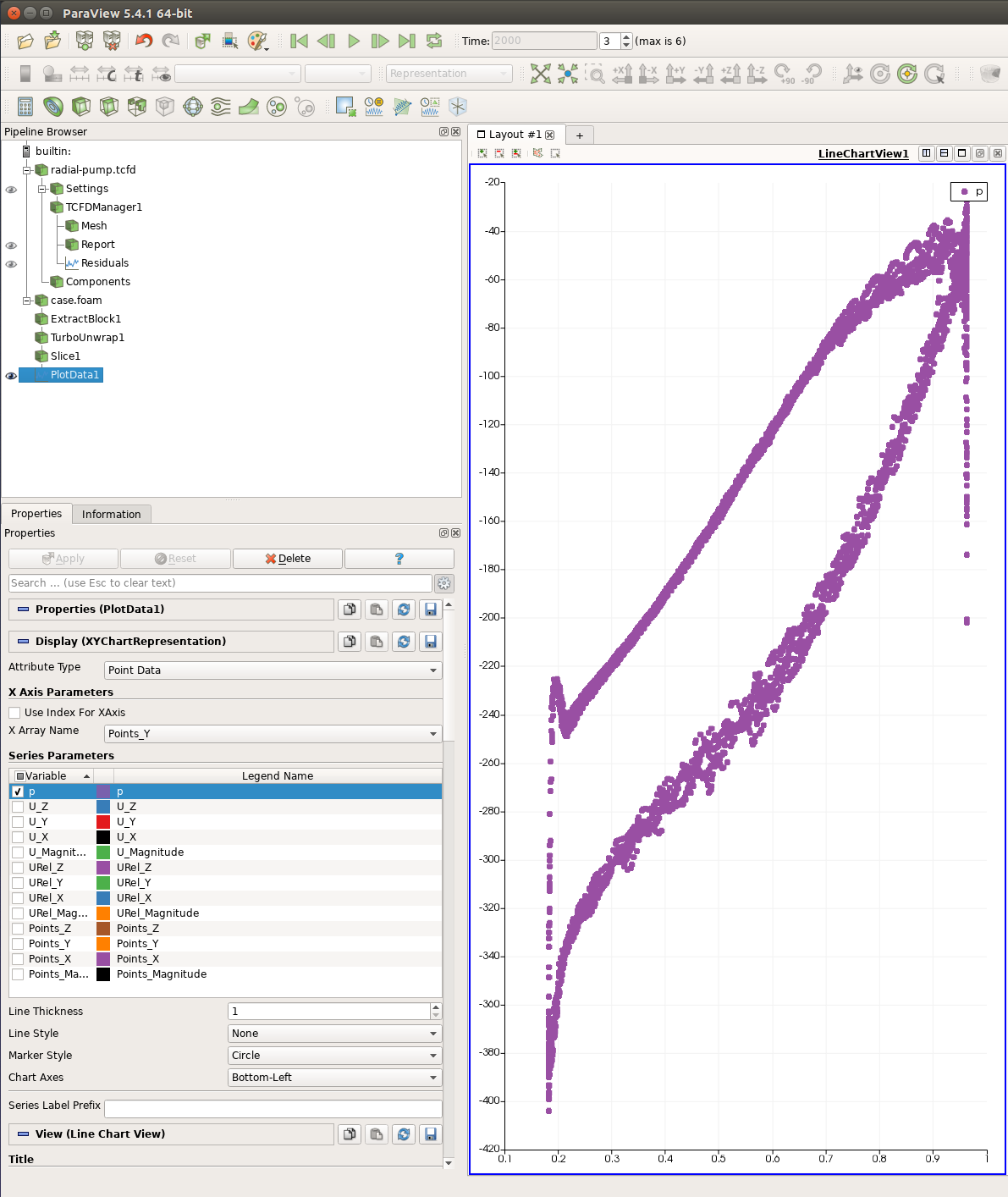Click the Delete button
This screenshot has width=1008, height=1197.
tap(288, 559)
